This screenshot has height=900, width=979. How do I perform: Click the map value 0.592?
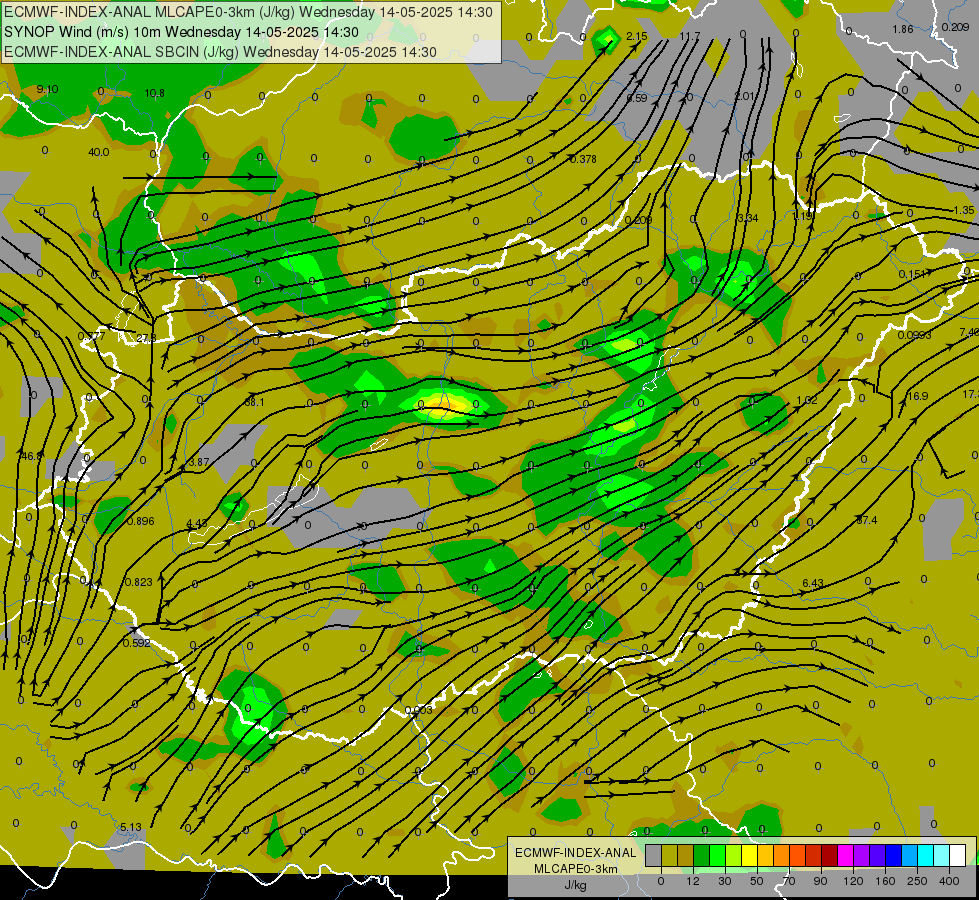pos(137,643)
